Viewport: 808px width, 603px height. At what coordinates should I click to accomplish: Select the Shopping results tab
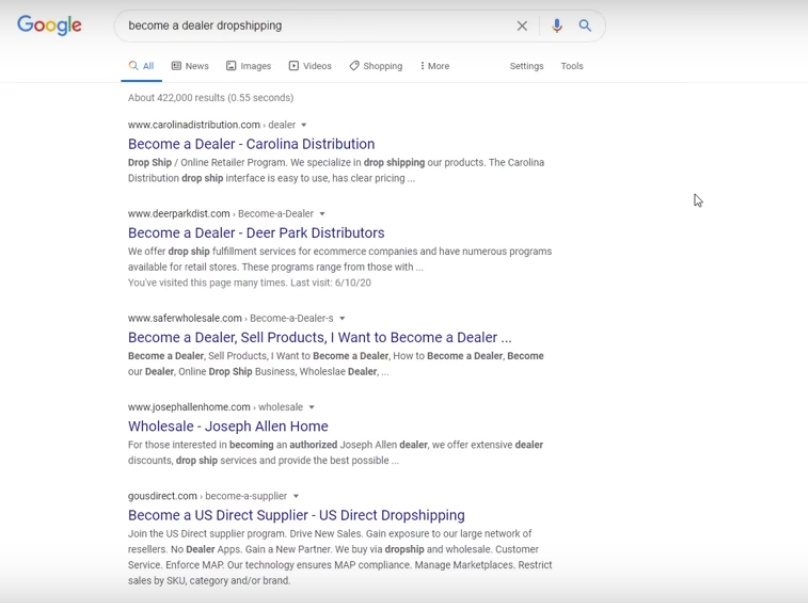pyautogui.click(x=376, y=66)
